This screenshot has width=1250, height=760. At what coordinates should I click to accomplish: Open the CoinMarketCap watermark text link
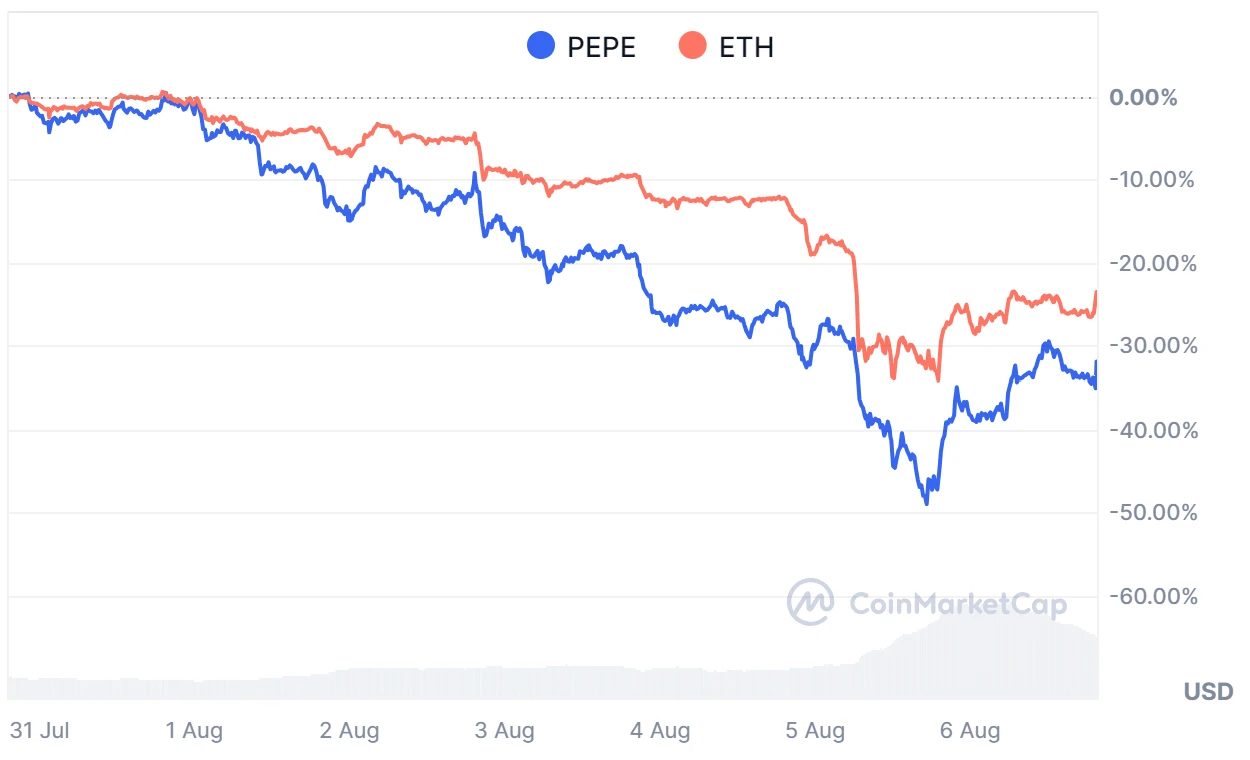coord(957,604)
